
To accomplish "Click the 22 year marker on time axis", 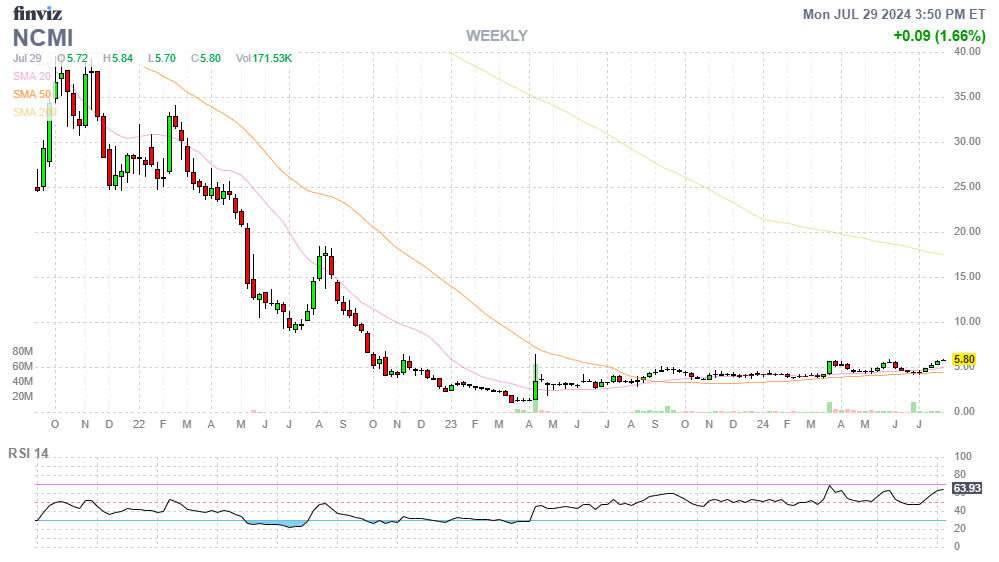I will click(x=138, y=425).
